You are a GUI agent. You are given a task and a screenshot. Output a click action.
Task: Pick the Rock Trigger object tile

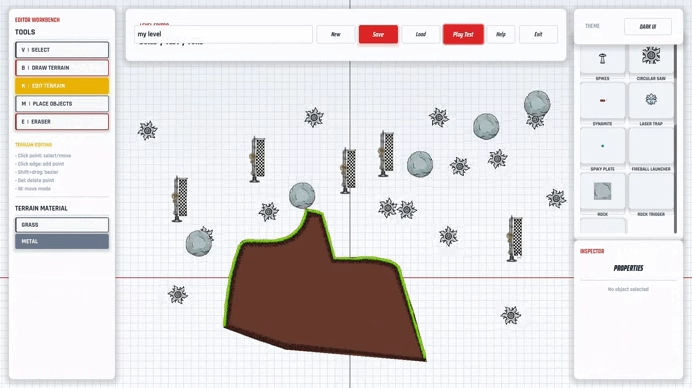click(651, 191)
